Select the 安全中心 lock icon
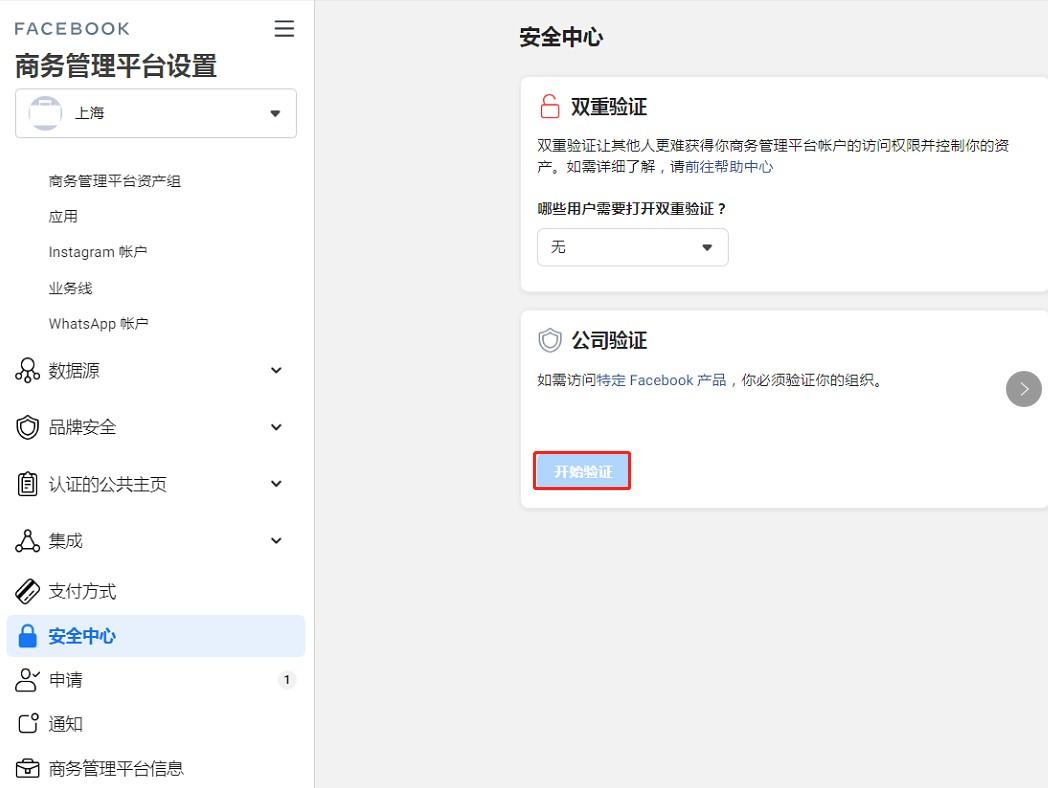 pos(27,635)
